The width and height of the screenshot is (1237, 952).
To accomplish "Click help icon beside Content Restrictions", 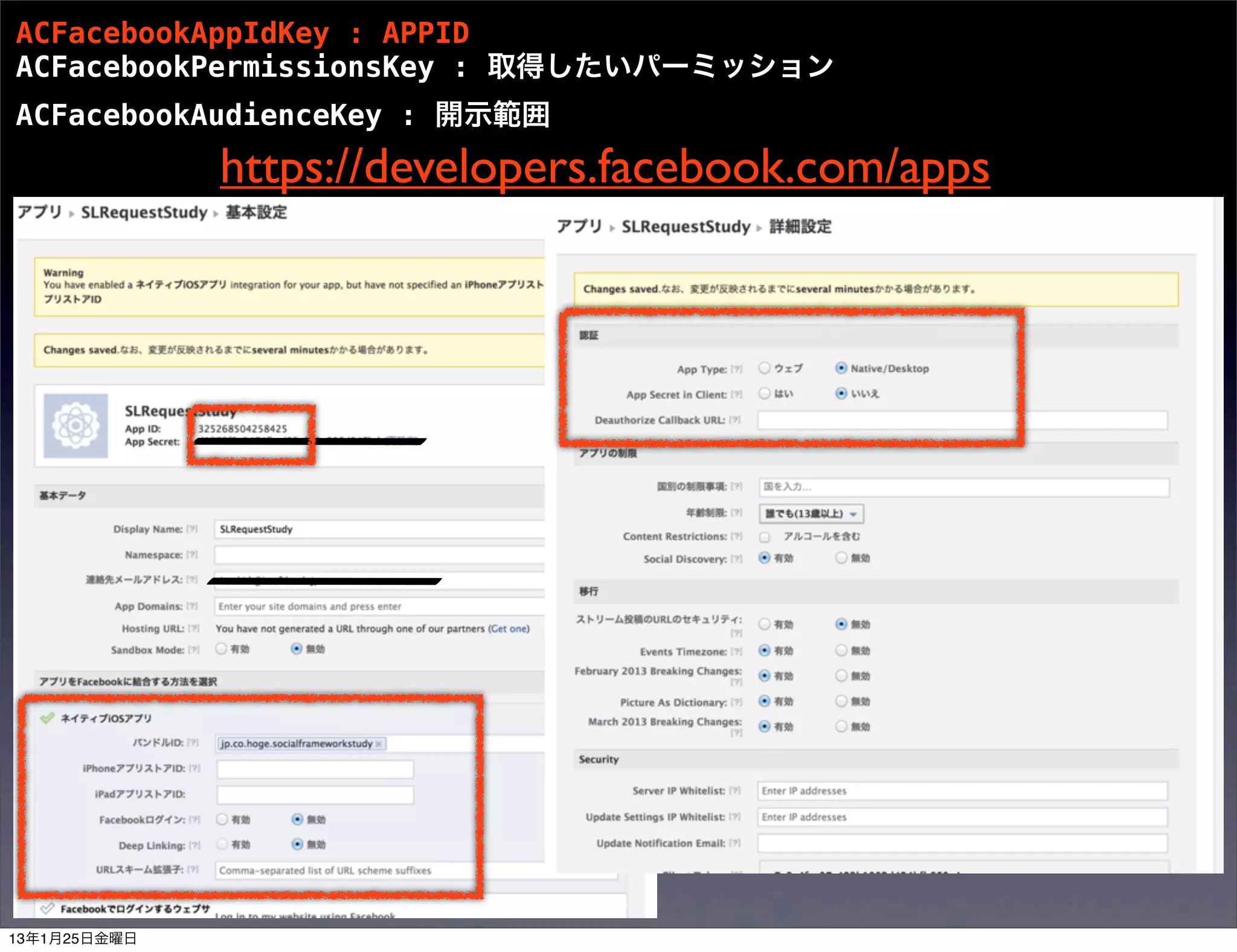I will (736, 536).
